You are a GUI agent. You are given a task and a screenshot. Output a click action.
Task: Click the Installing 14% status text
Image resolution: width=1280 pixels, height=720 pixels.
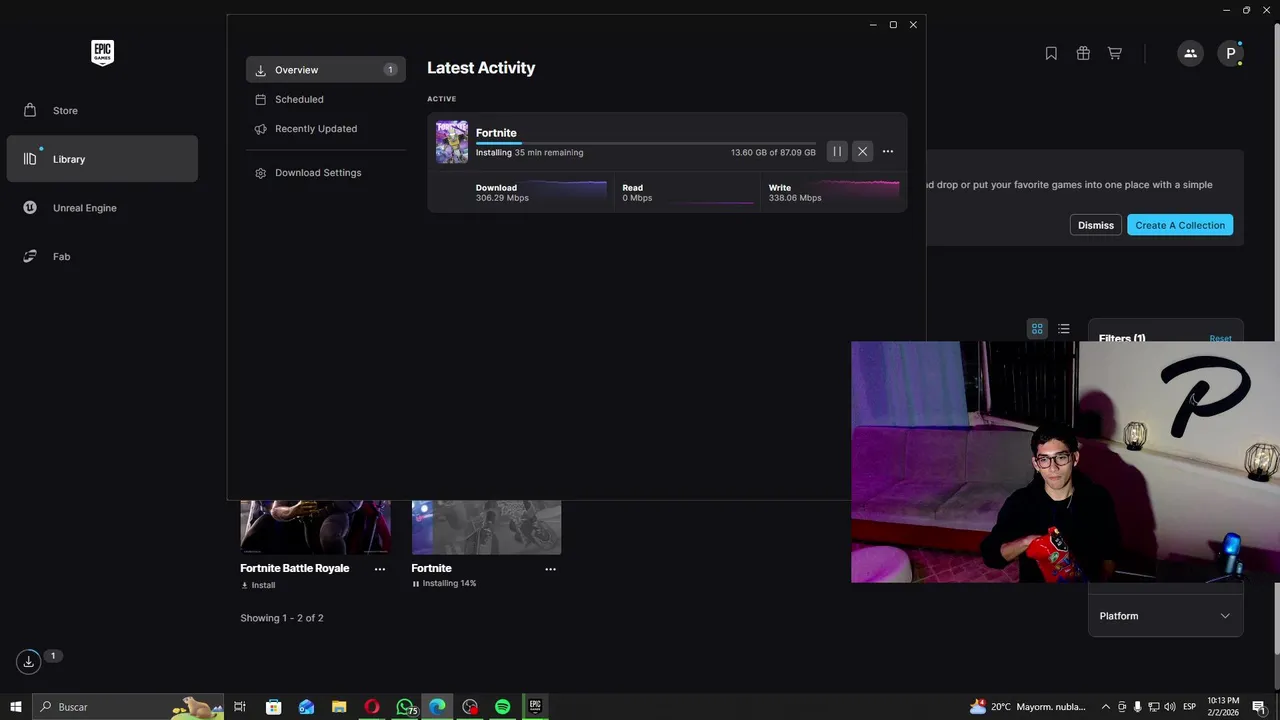click(x=449, y=583)
